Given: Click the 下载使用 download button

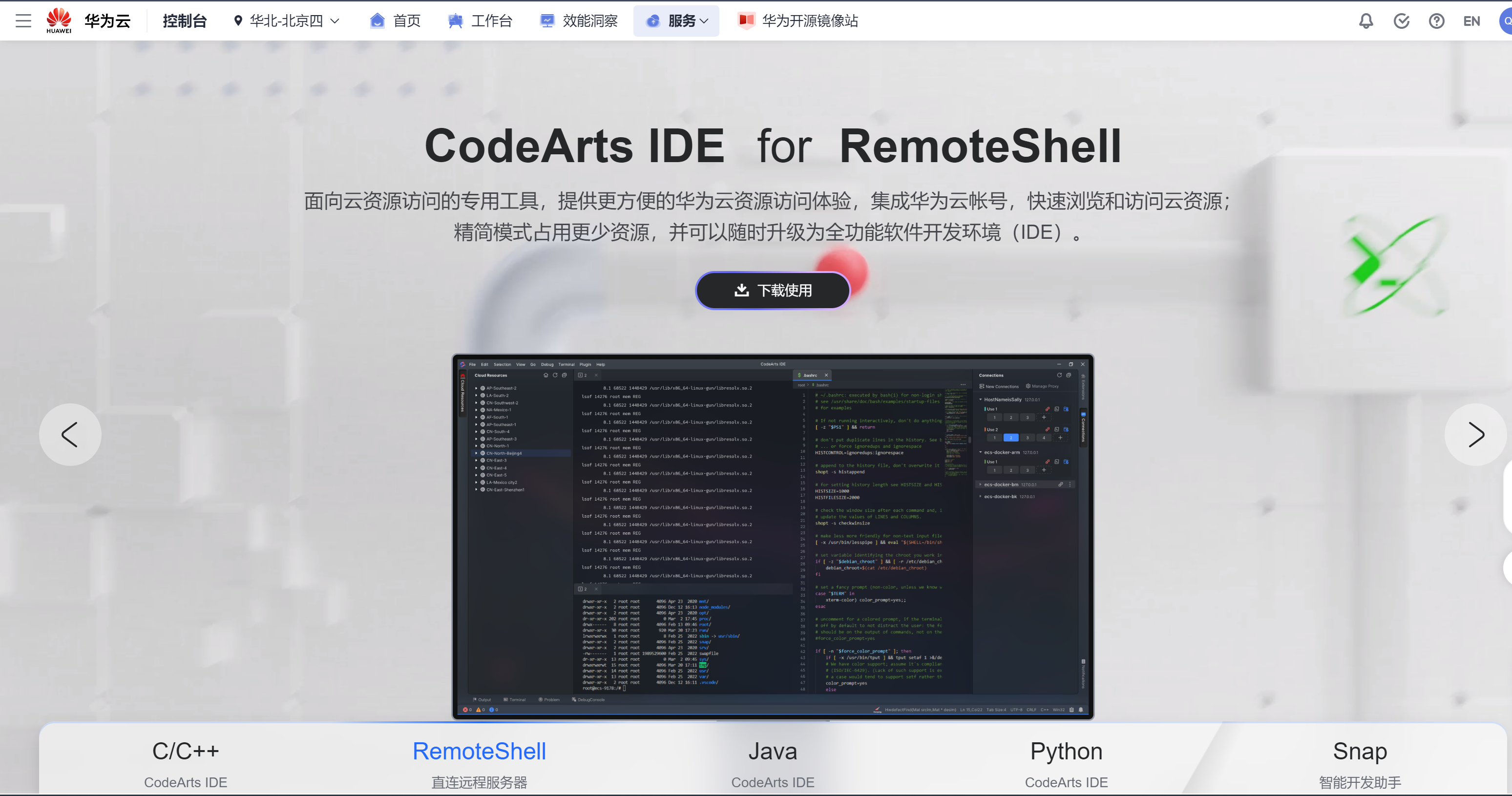Looking at the screenshot, I should (773, 290).
